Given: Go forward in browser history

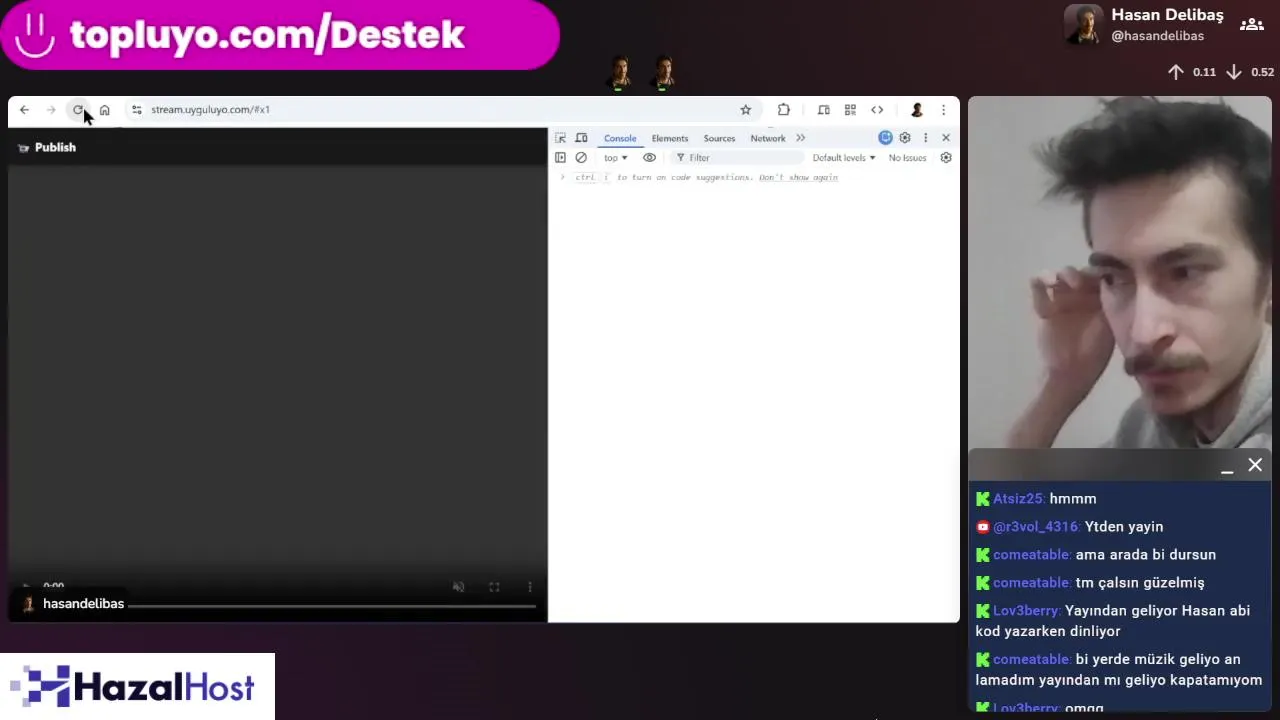Looking at the screenshot, I should (x=51, y=110).
